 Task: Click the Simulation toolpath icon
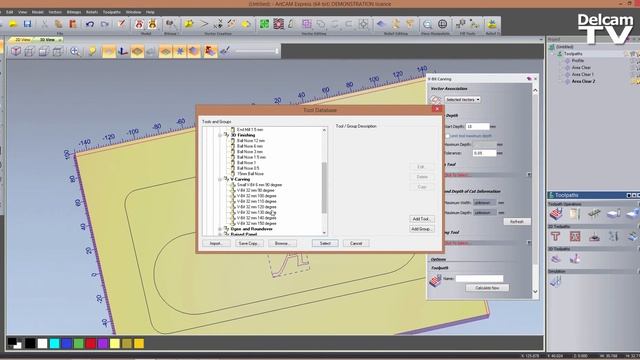[556, 281]
